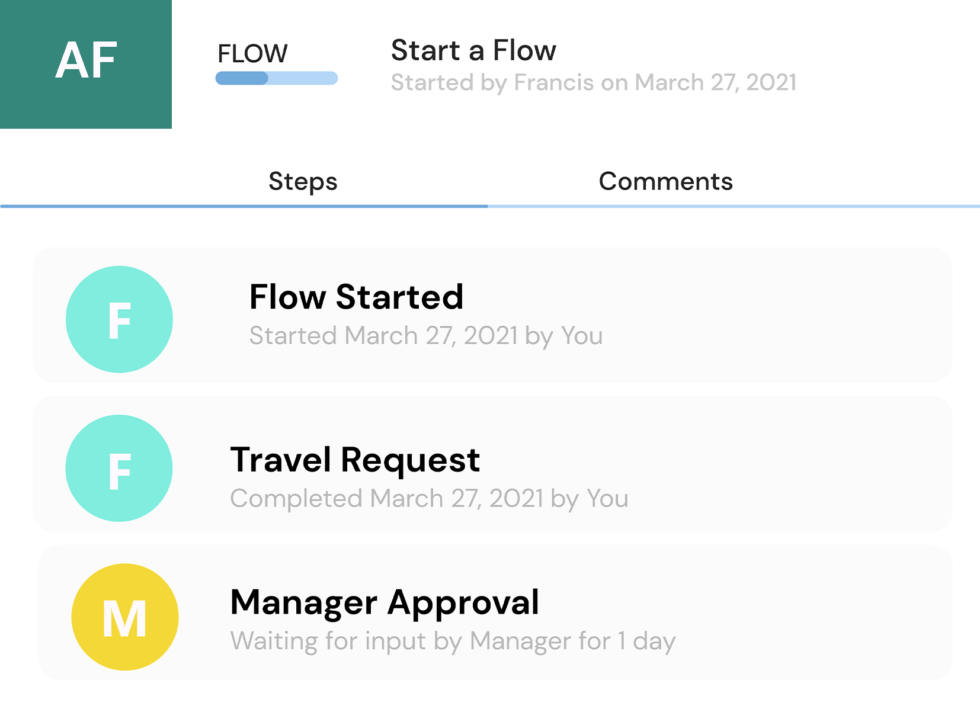Viewport: 980px width, 712px height.
Task: Click the flow progress bar
Action: tap(276, 78)
